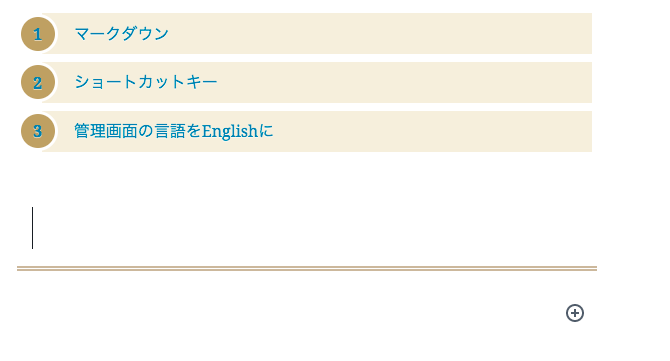Open the ショートカットキー link
The height and width of the screenshot is (361, 670).
pyautogui.click(x=146, y=82)
